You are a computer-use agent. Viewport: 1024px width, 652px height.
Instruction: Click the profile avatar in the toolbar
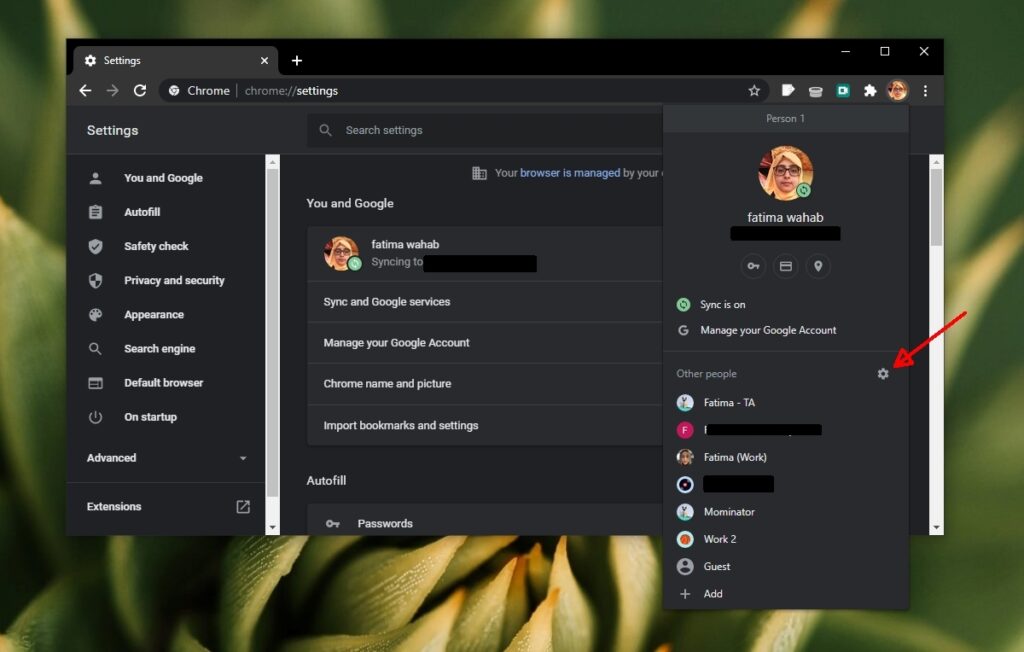[897, 90]
